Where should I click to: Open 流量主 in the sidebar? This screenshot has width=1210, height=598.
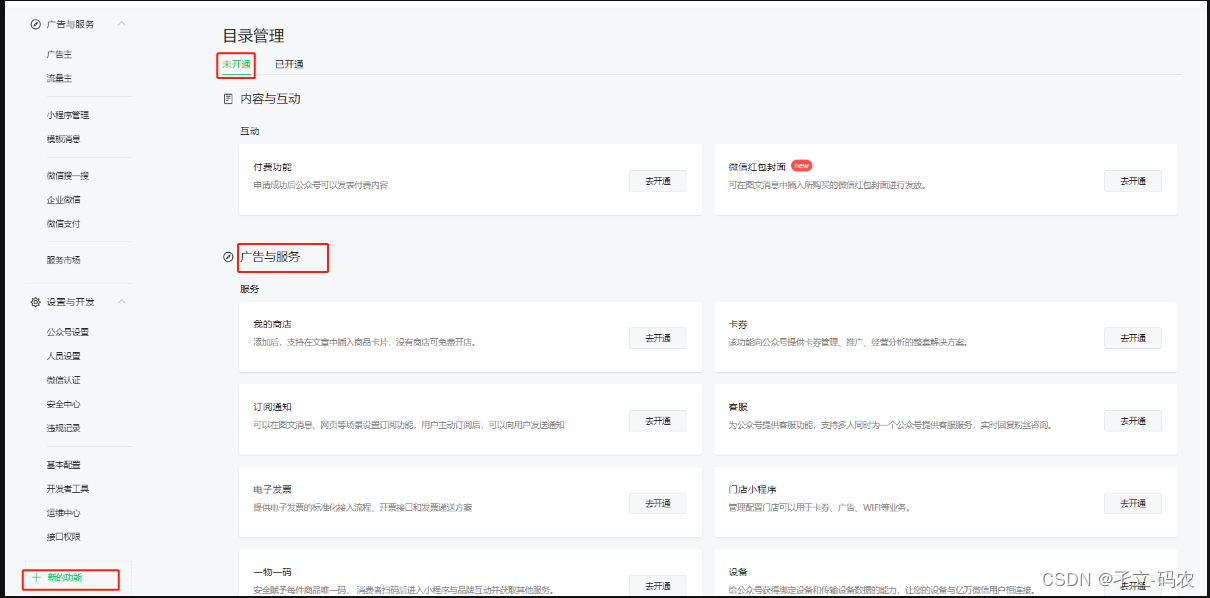coord(59,78)
